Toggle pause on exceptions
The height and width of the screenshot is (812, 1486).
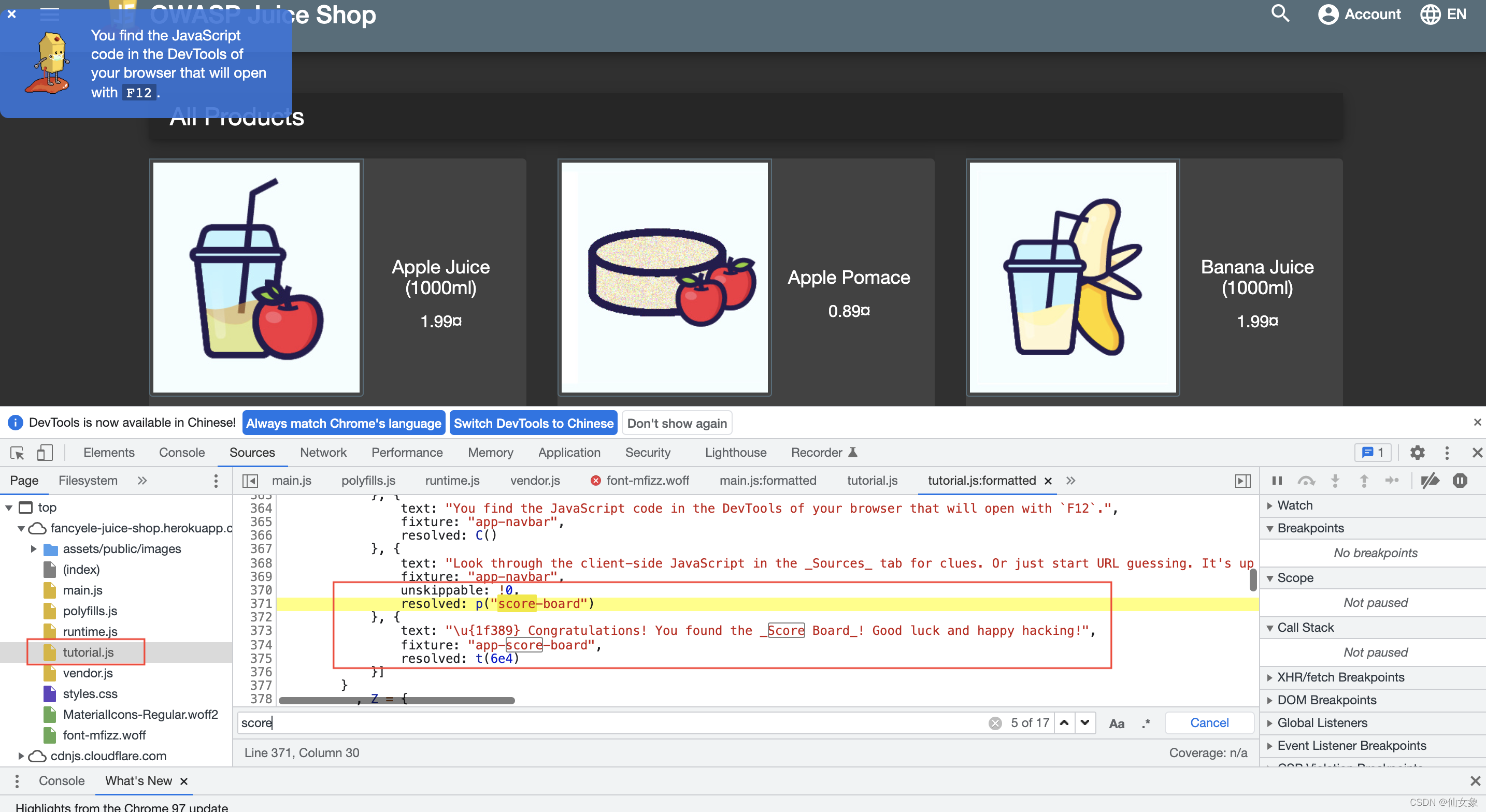[1460, 481]
